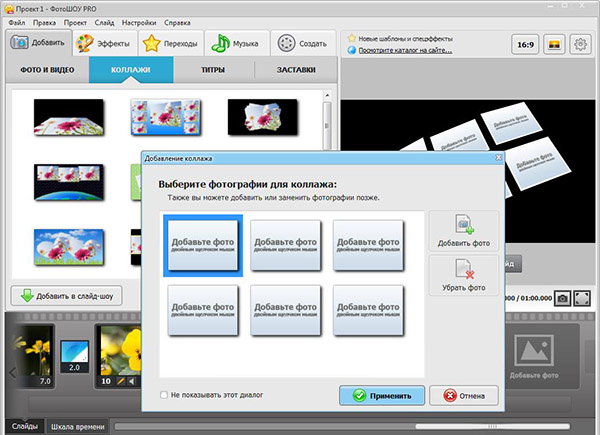Viewport: 600px width, 435px height.
Task: Select the top right Добавьте фото placeholder
Action: coord(368,245)
